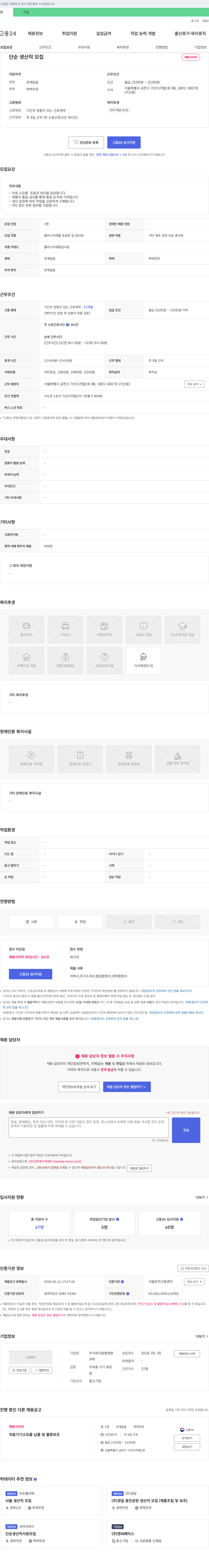This screenshot has height=1568, width=209.
Task: Click the 식사제공(1식) icon
Action: coord(143,660)
